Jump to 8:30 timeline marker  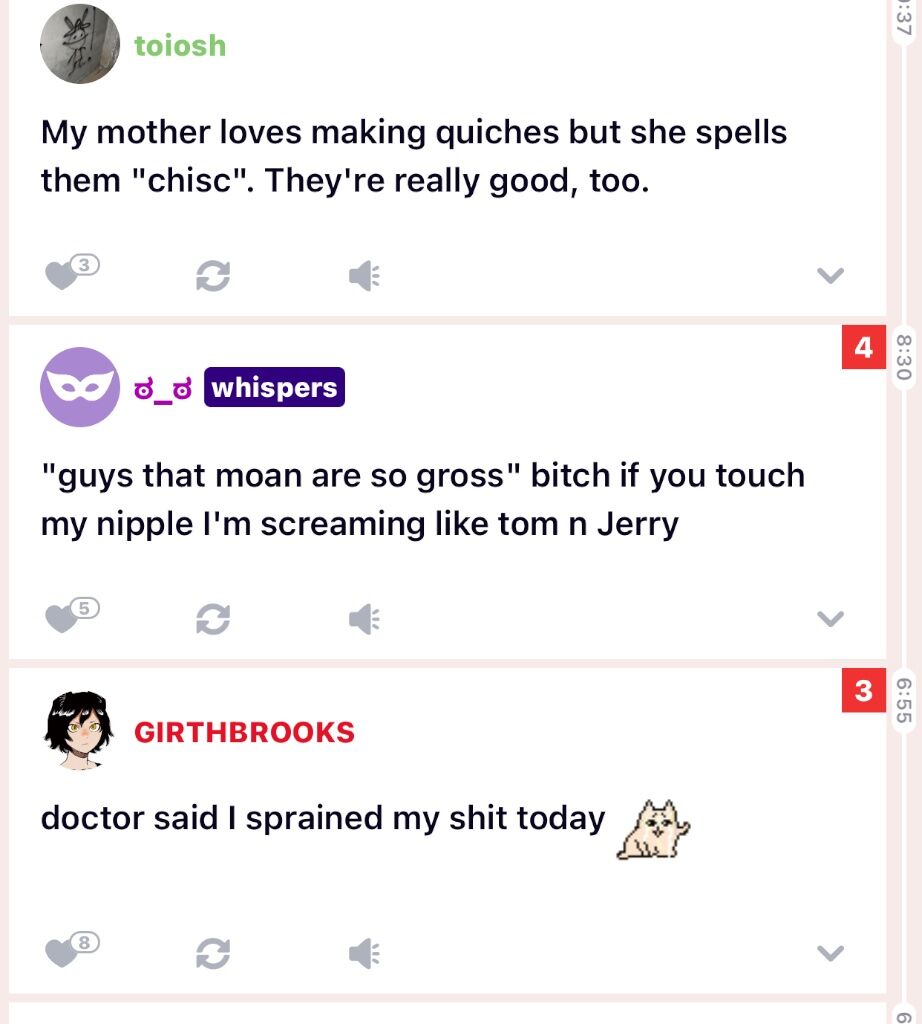coord(903,357)
